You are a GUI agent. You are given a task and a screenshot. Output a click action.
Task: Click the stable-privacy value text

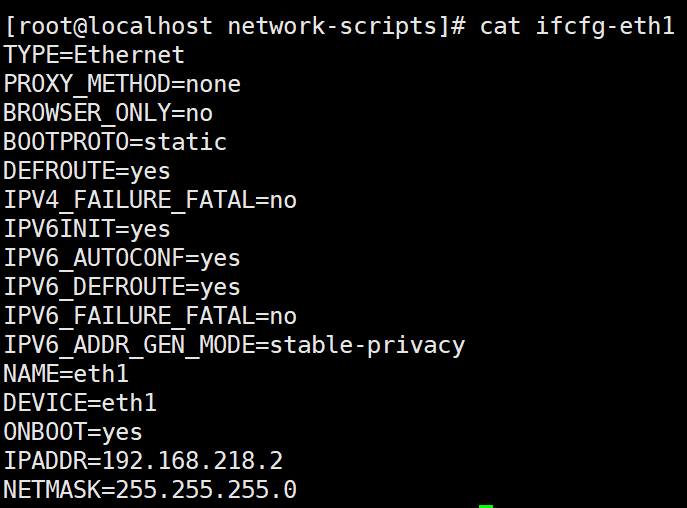click(367, 345)
